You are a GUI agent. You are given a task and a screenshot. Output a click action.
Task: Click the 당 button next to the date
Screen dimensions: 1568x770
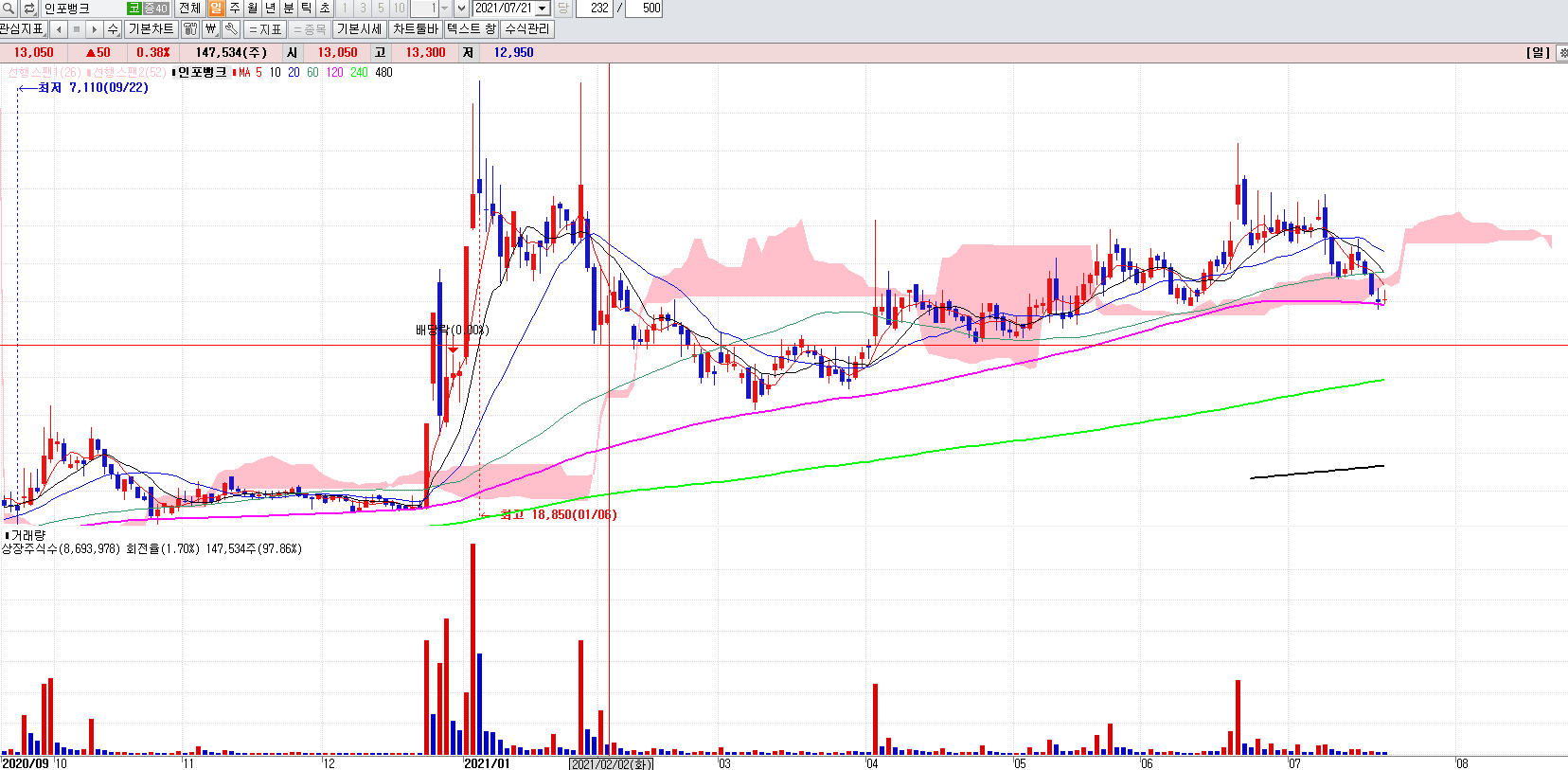[x=563, y=8]
